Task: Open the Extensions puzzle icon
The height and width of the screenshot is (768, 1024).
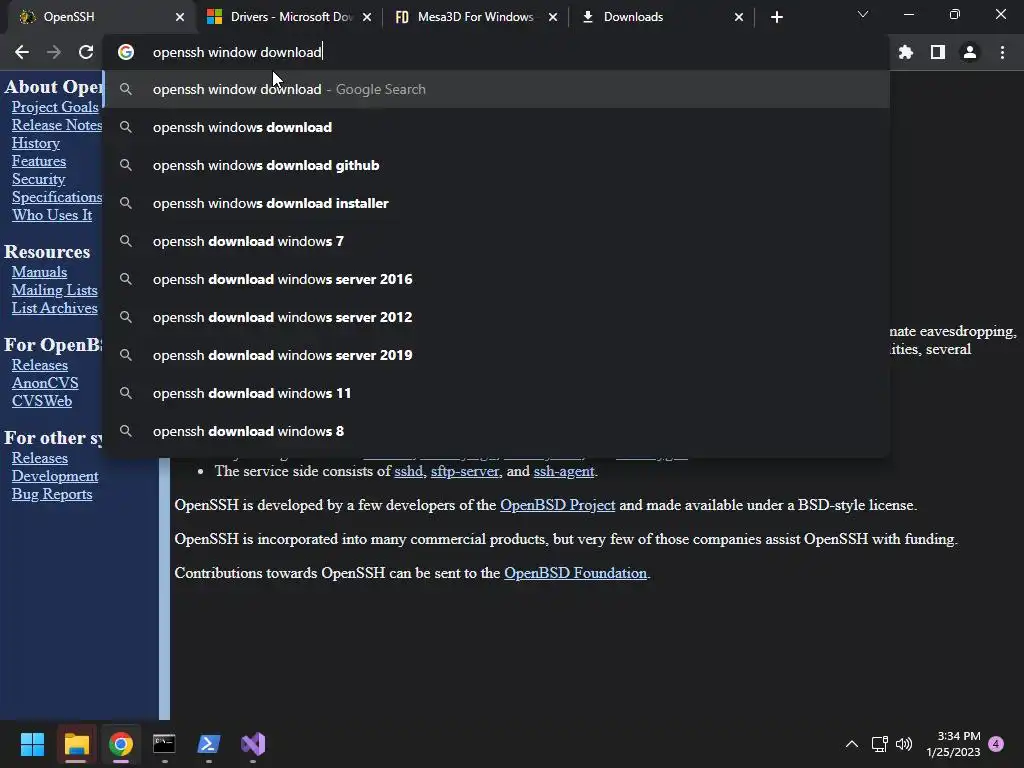Action: 905,52
